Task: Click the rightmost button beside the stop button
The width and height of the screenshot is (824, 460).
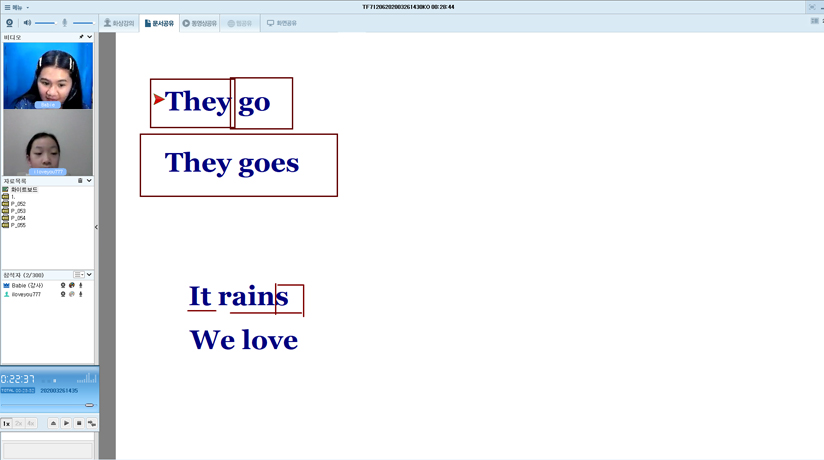Action: [x=91, y=423]
